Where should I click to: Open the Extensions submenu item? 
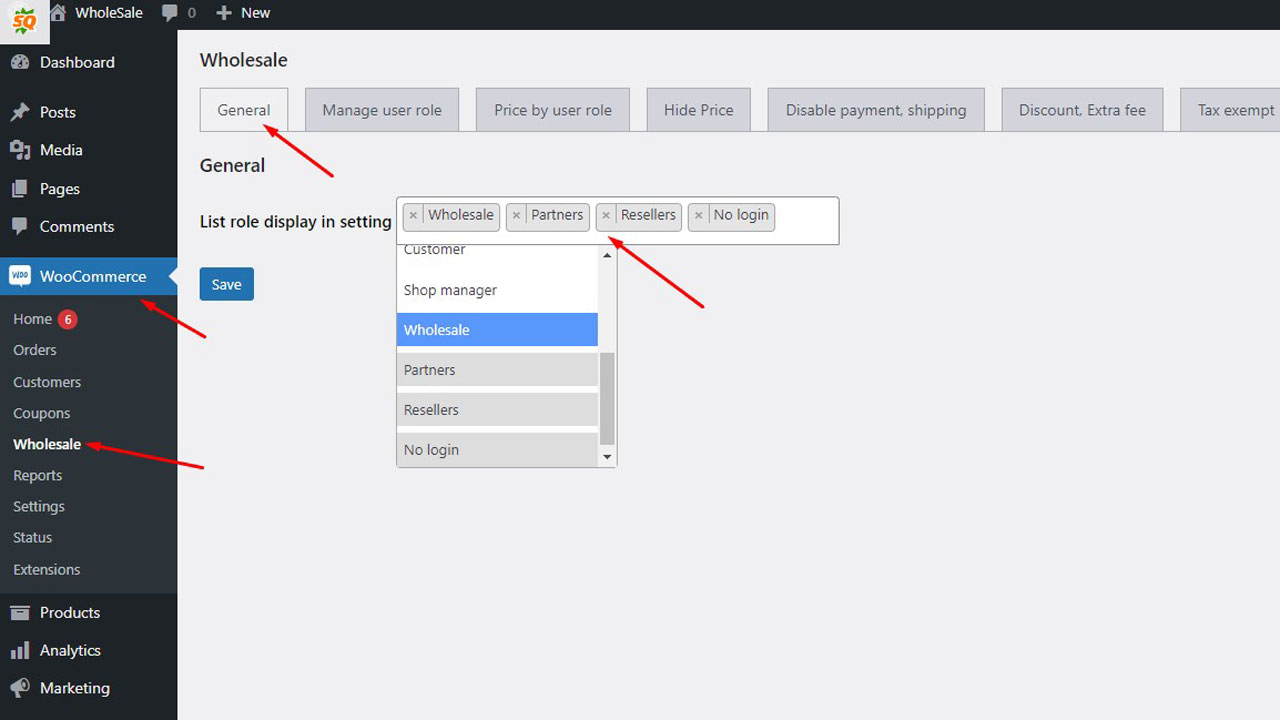(47, 569)
